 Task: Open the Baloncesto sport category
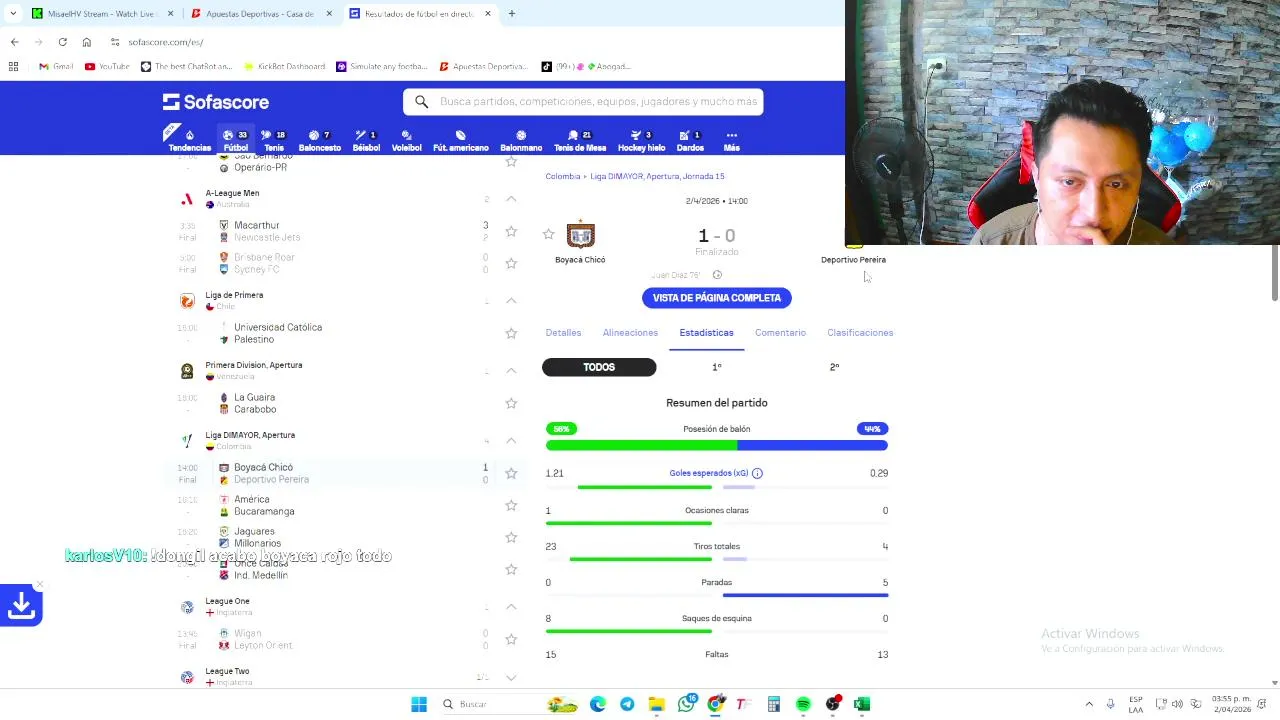point(320,140)
